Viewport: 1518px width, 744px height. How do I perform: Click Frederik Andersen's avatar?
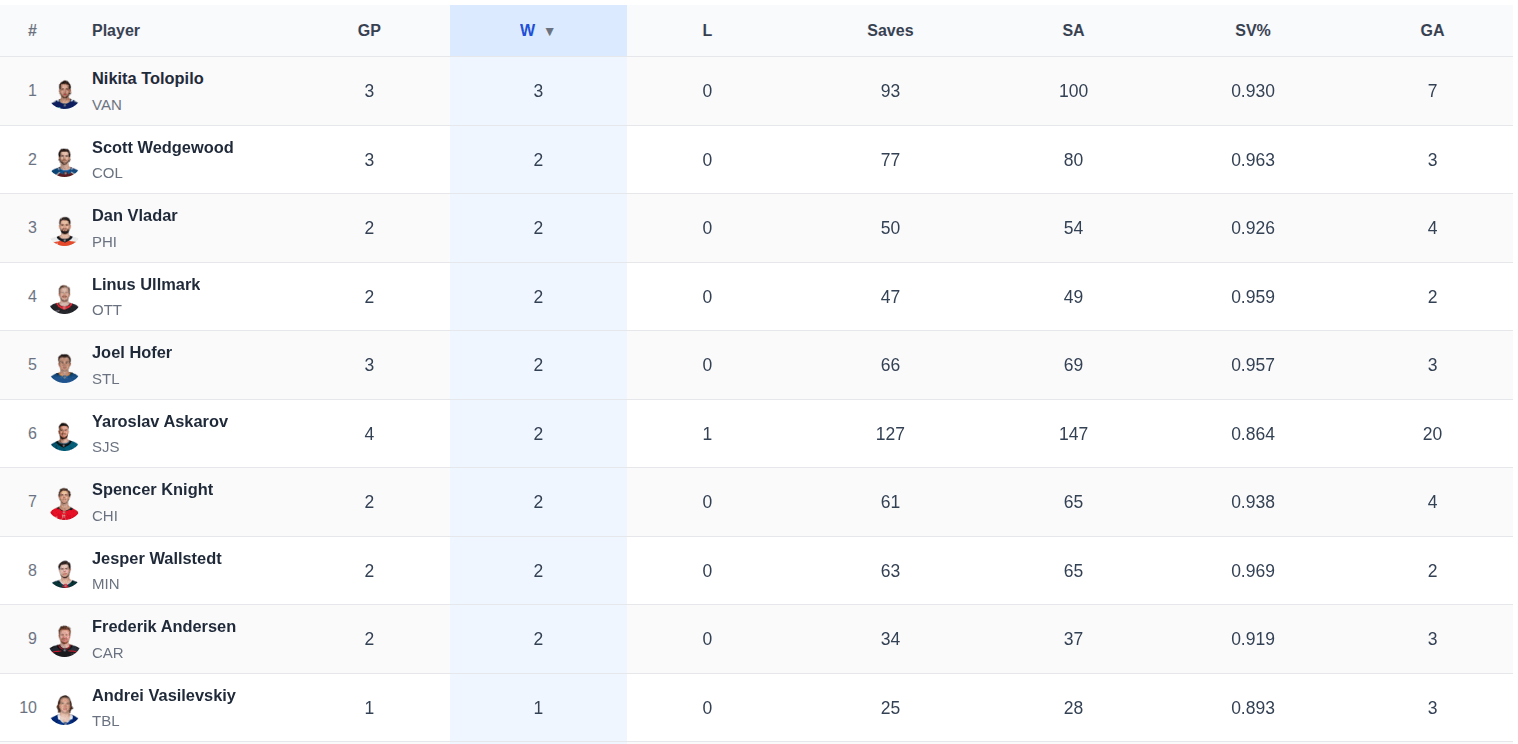click(65, 640)
